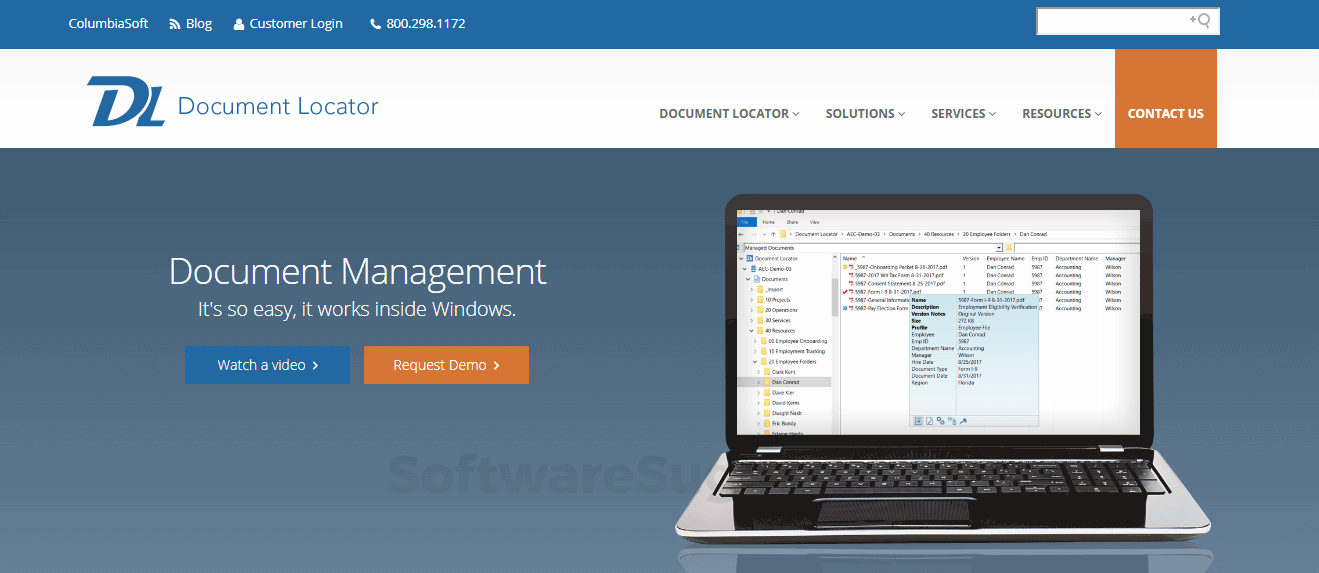Collapse the 20 Employee Folders tree node

(754, 361)
